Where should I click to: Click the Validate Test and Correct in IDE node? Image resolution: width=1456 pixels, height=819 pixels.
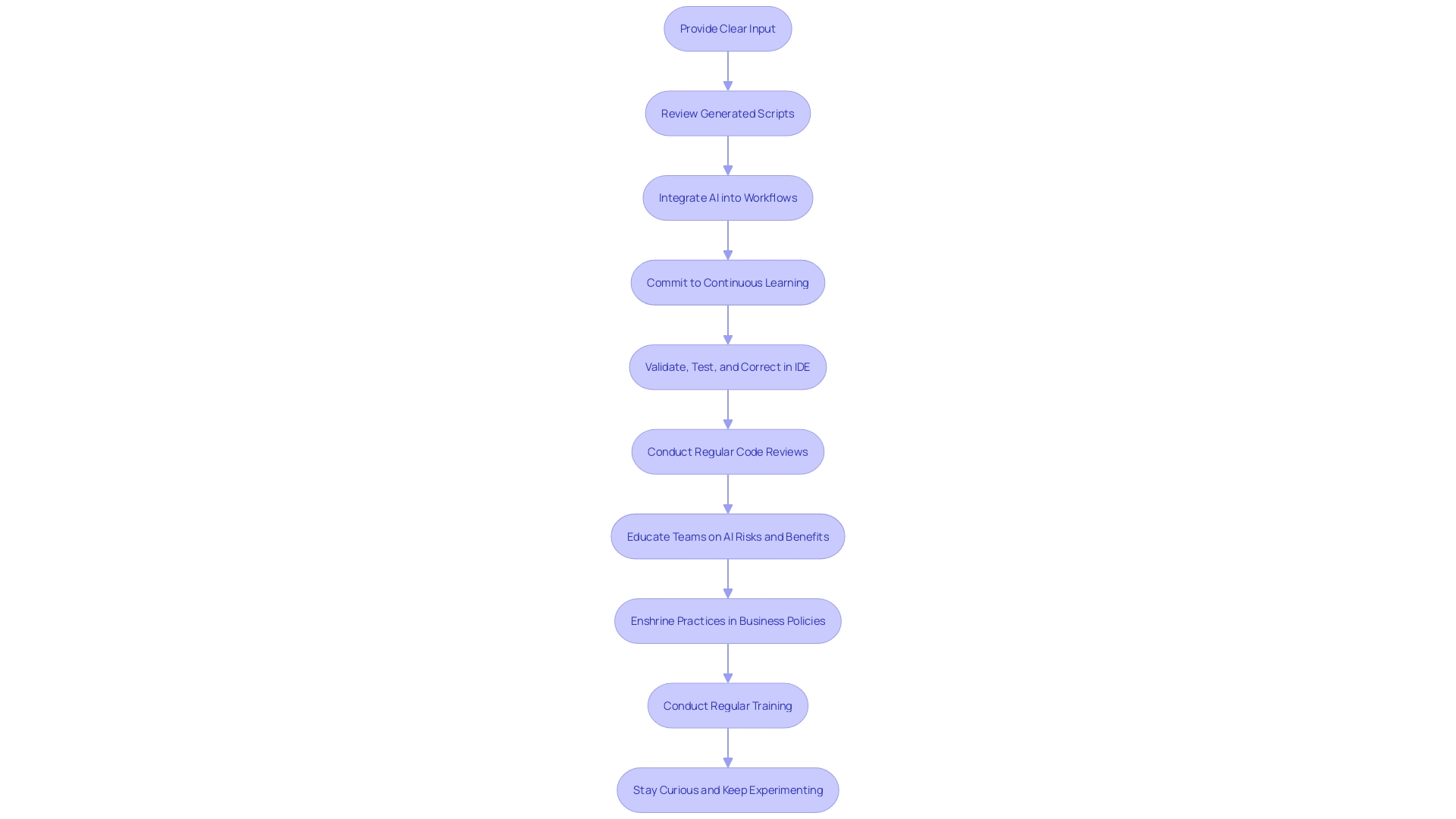pyautogui.click(x=728, y=367)
